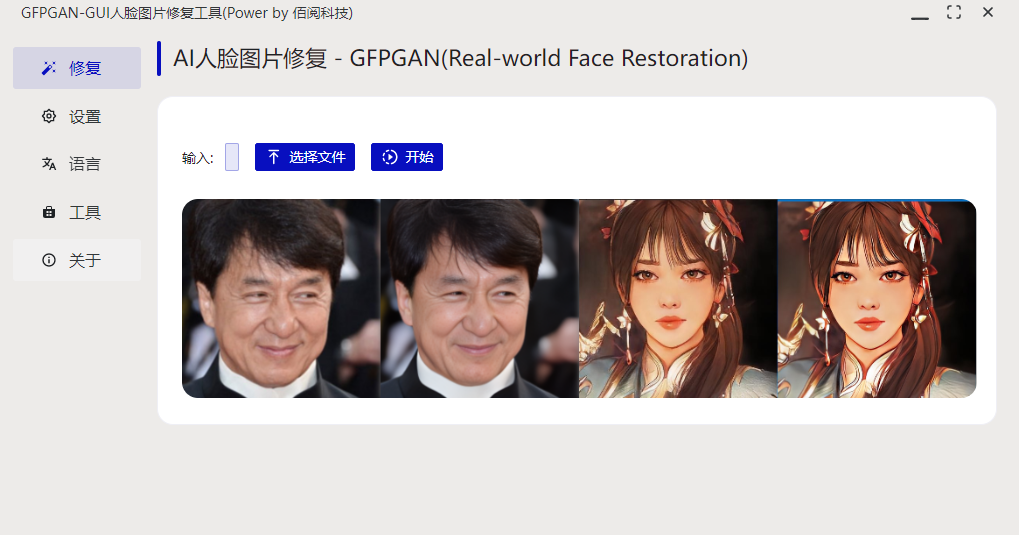Click the 选择文件 button text

(317, 157)
